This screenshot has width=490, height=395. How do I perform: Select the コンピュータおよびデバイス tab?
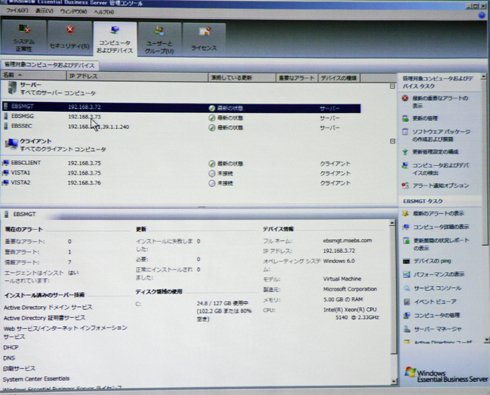(115, 39)
